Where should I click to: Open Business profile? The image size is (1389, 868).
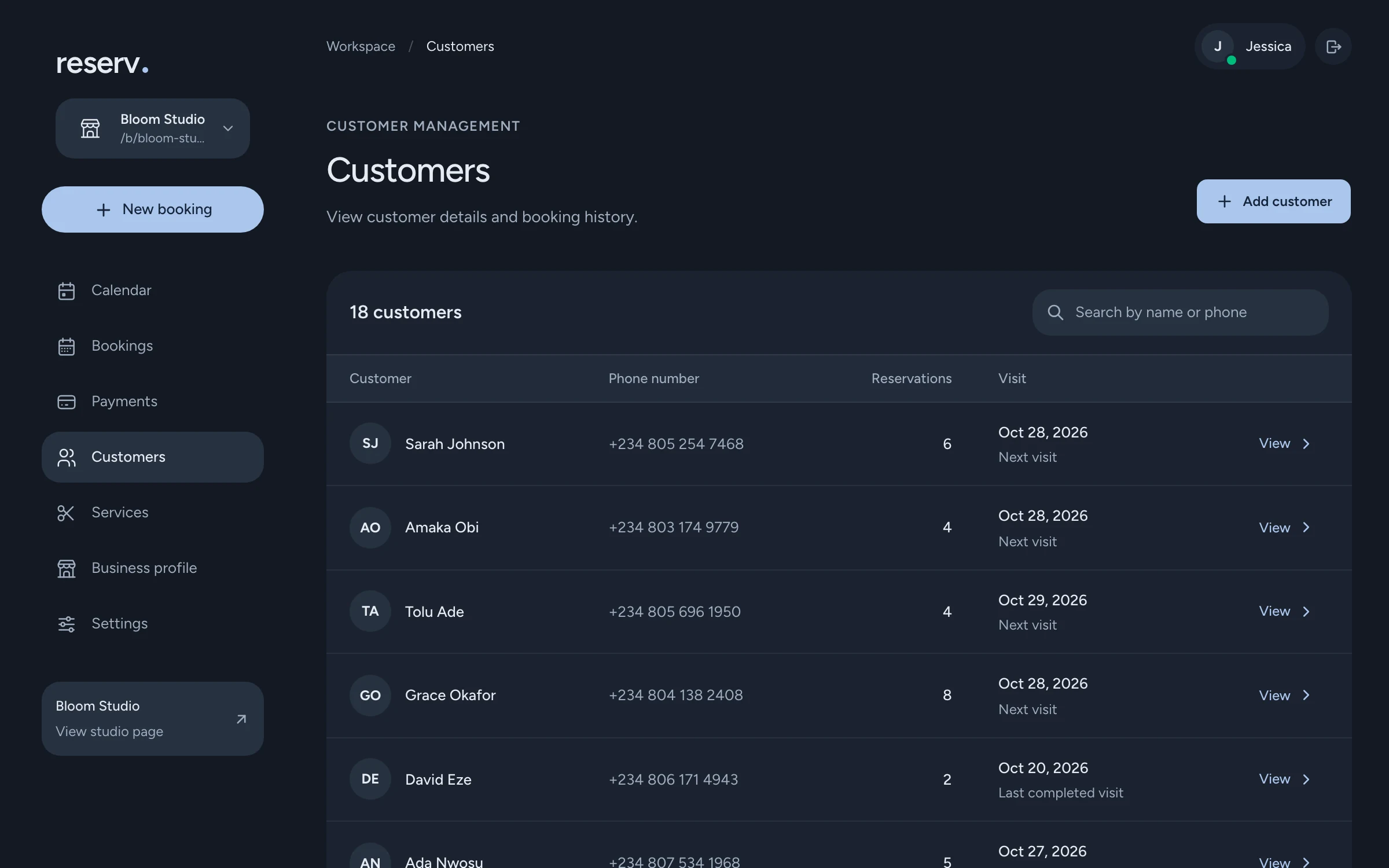tap(153, 568)
